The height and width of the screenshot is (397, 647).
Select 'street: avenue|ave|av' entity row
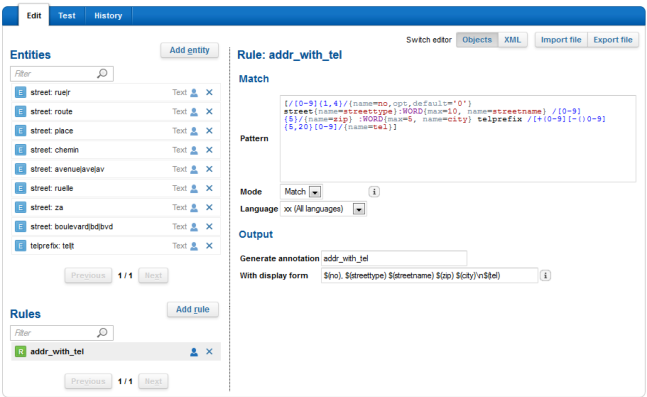116,169
